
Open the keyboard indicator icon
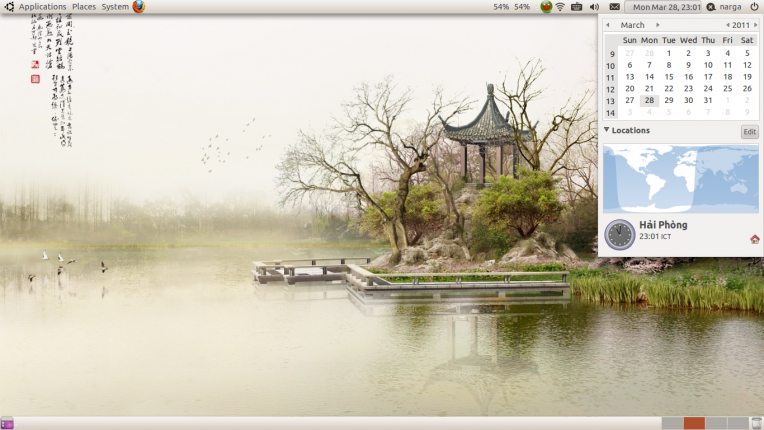(577, 7)
